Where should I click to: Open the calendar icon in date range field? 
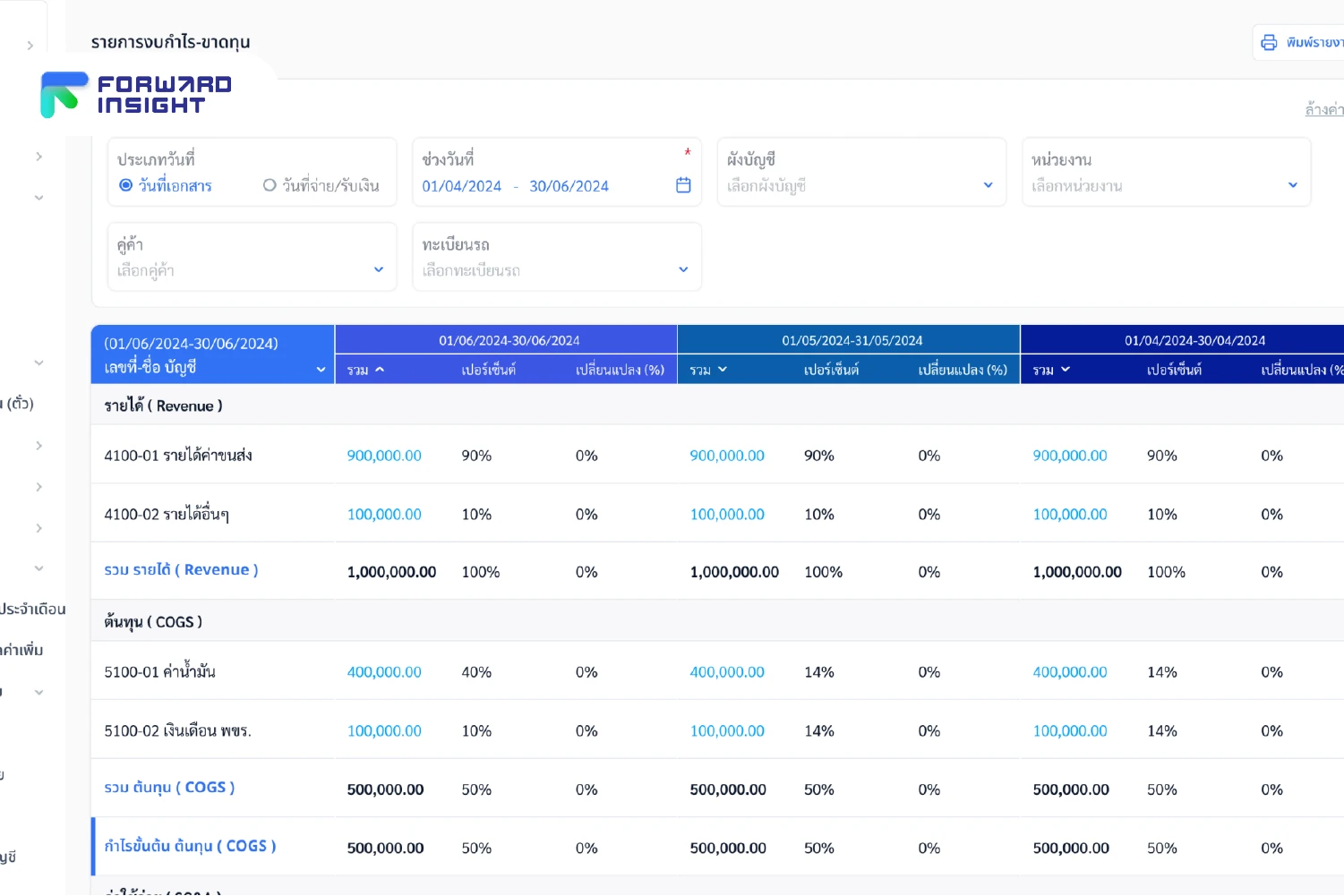[x=683, y=185]
